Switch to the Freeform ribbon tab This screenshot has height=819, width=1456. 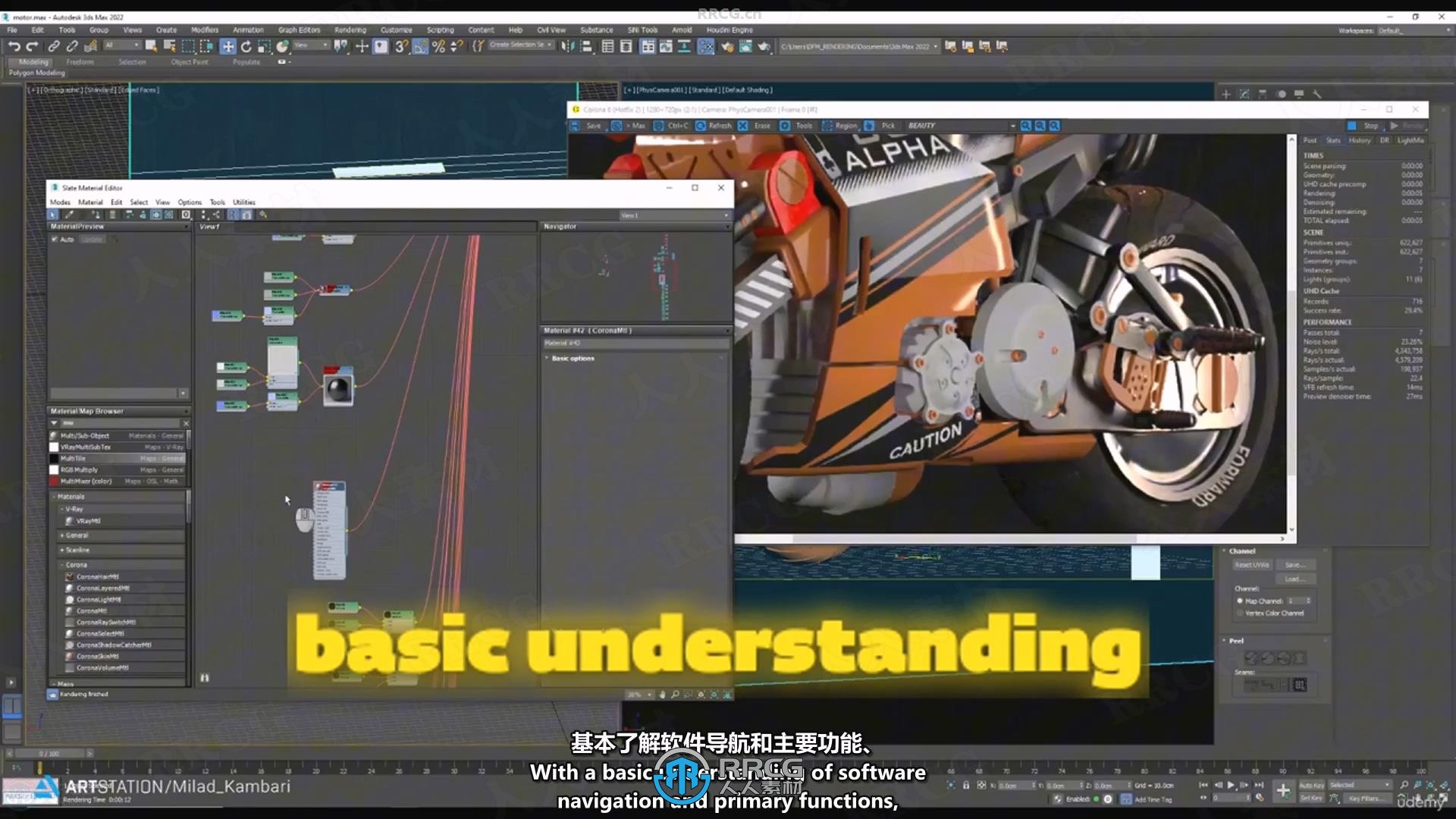[x=80, y=62]
